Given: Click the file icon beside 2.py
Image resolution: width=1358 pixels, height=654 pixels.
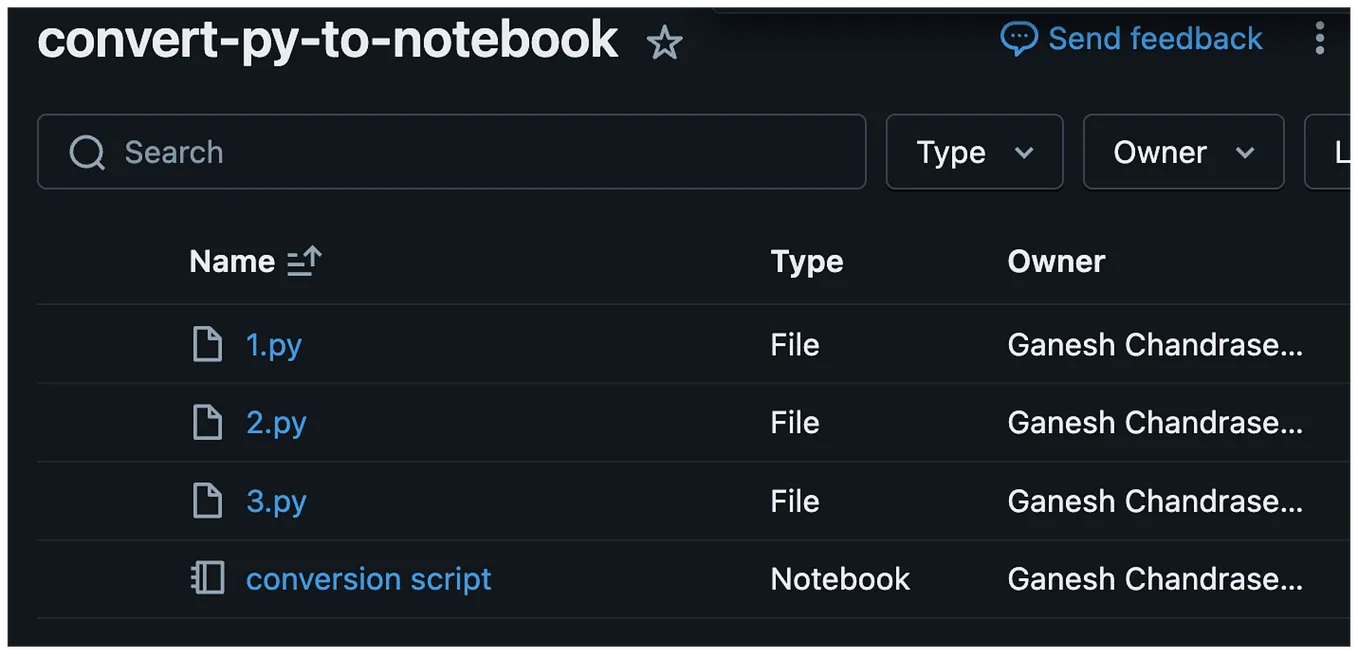Looking at the screenshot, I should pyautogui.click(x=207, y=422).
